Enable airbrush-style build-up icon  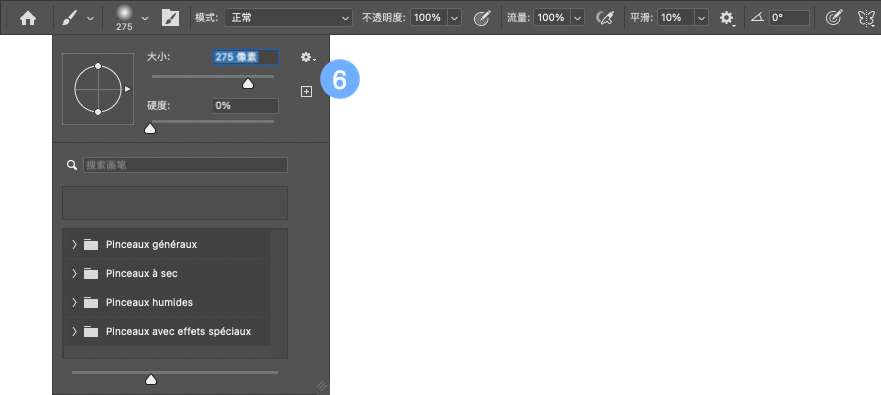coord(605,18)
